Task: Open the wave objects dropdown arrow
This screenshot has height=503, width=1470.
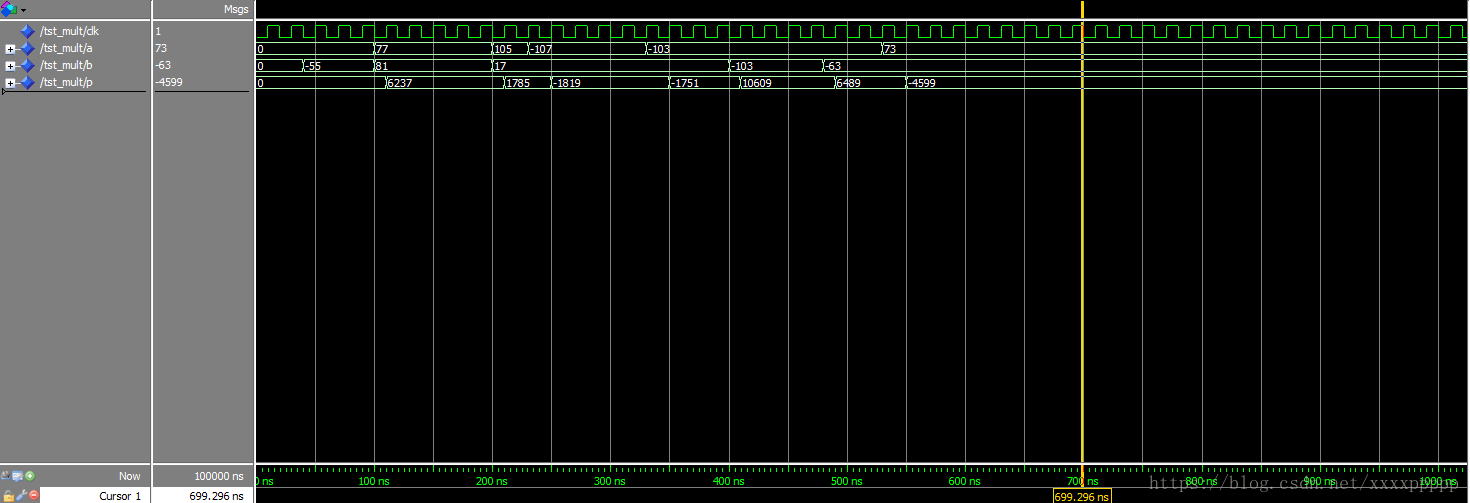Action: [23, 10]
